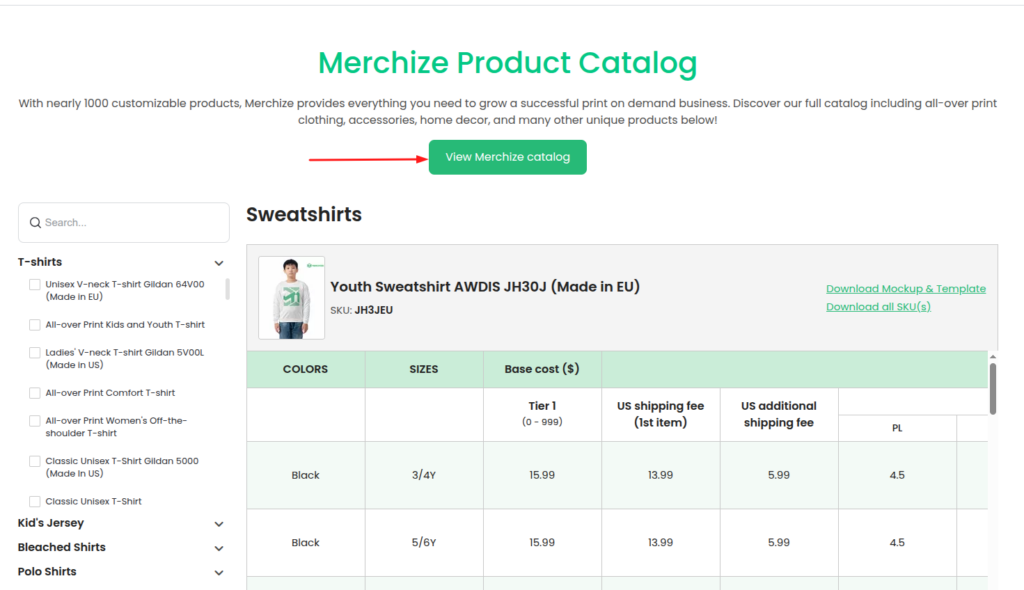Check Unisex V-neck T-shirt Gildan 64V00 checkbox
Viewport: 1024px width, 590px height.
[35, 284]
